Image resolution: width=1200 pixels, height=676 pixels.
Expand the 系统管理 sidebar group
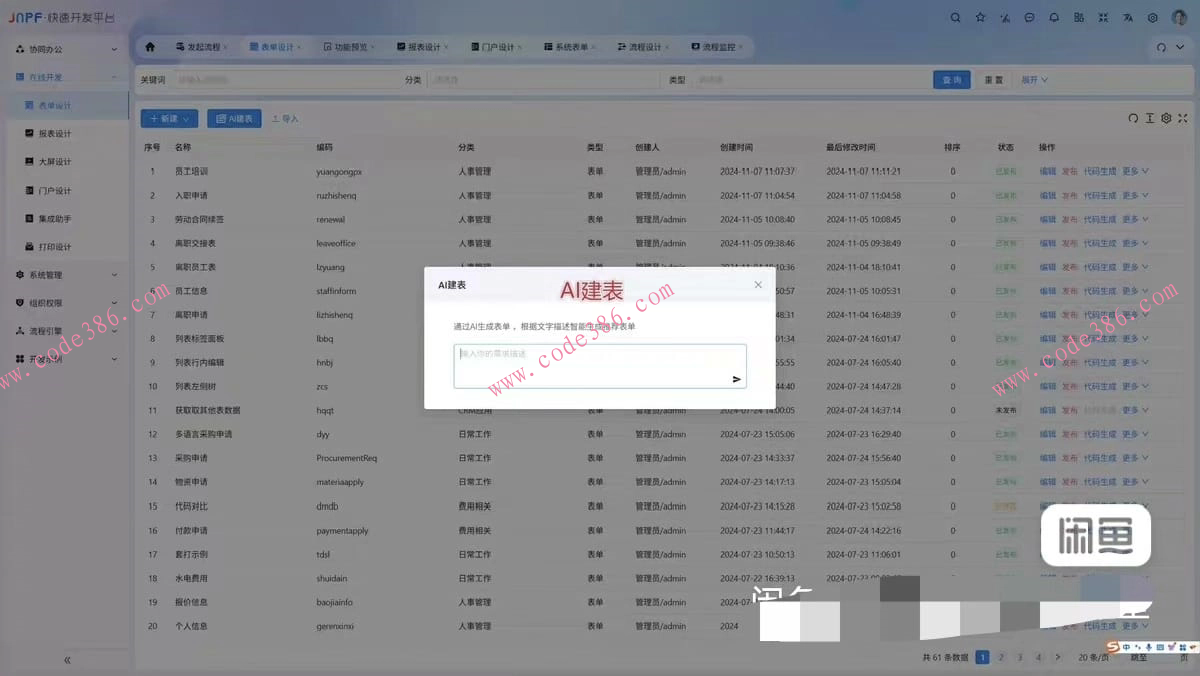tap(66, 275)
